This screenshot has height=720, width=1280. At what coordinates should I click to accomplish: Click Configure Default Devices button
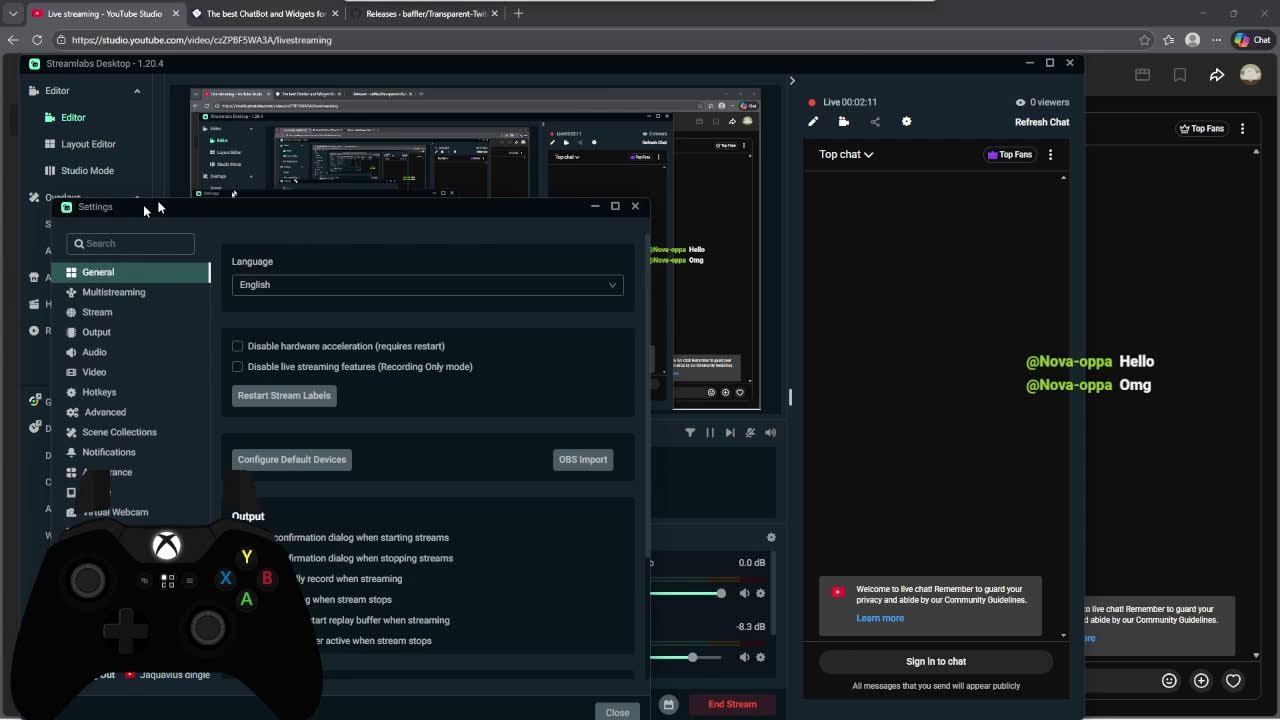pyautogui.click(x=292, y=460)
